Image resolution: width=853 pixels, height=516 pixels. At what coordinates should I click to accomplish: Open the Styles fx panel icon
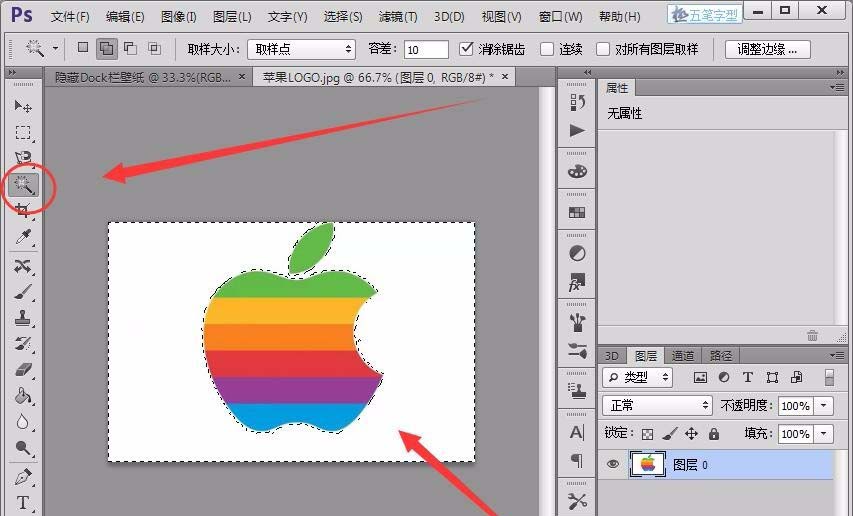(577, 282)
